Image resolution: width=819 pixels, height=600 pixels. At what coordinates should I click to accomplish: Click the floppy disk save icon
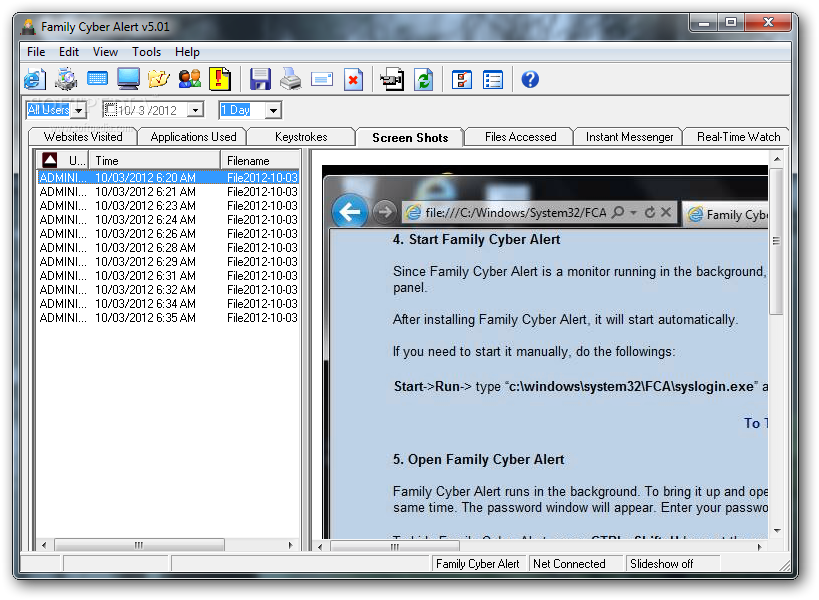(260, 79)
